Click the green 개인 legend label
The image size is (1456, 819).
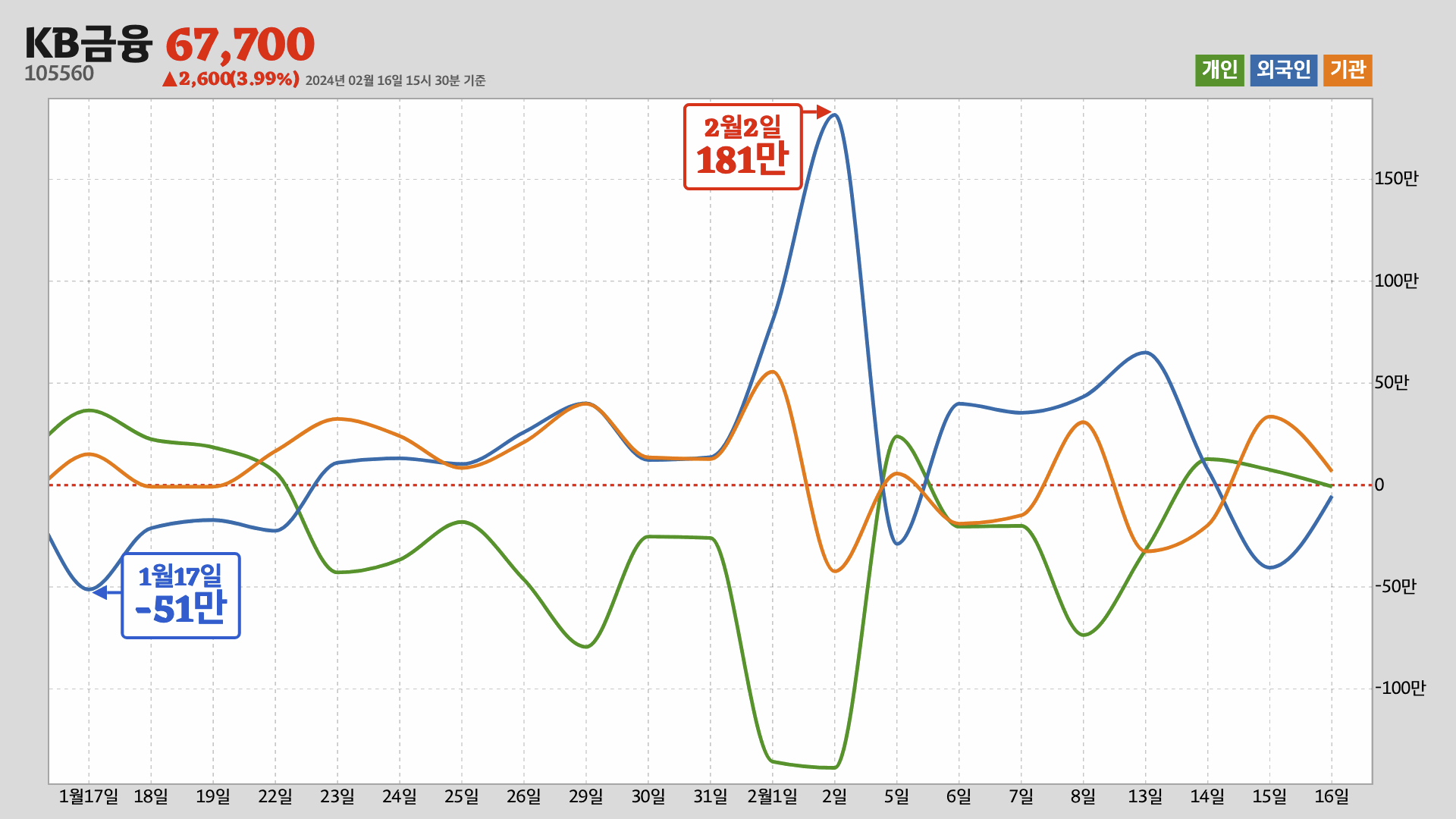tap(1219, 71)
